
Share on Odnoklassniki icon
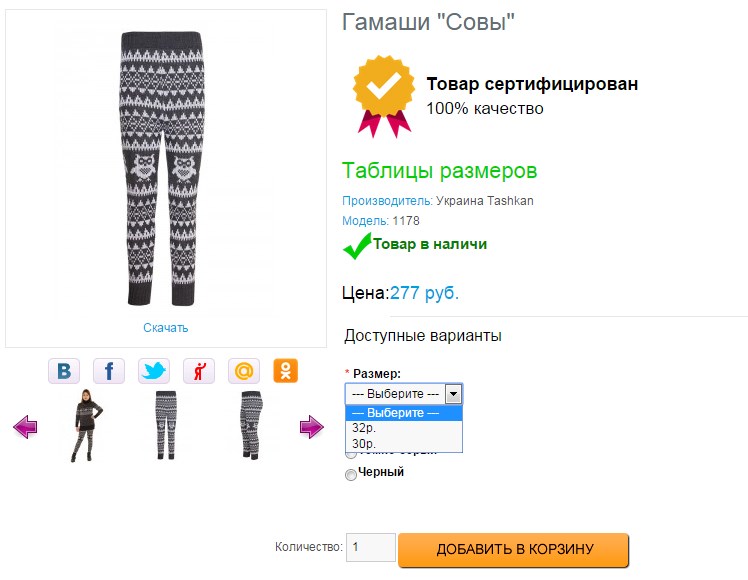pyautogui.click(x=286, y=371)
